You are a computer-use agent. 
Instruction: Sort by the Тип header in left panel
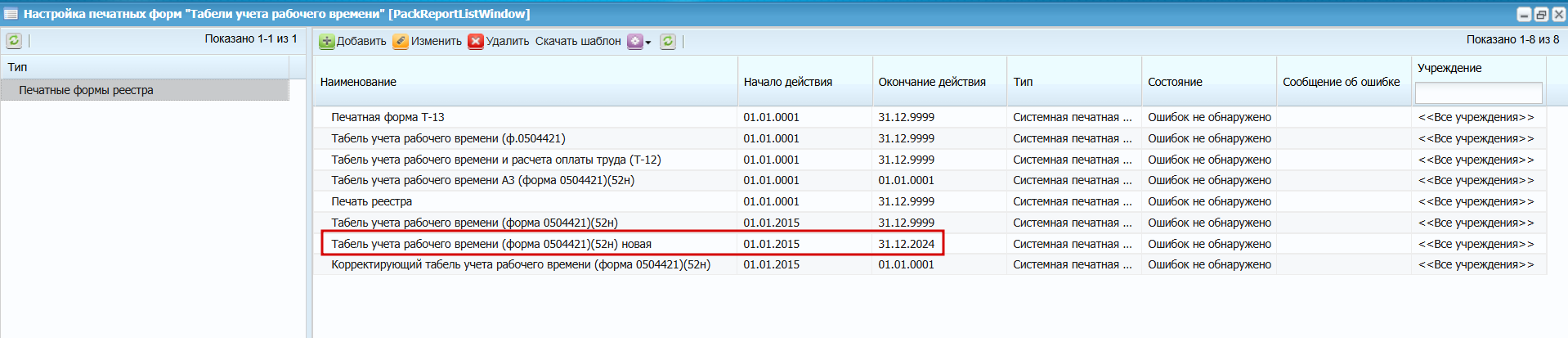[145, 67]
